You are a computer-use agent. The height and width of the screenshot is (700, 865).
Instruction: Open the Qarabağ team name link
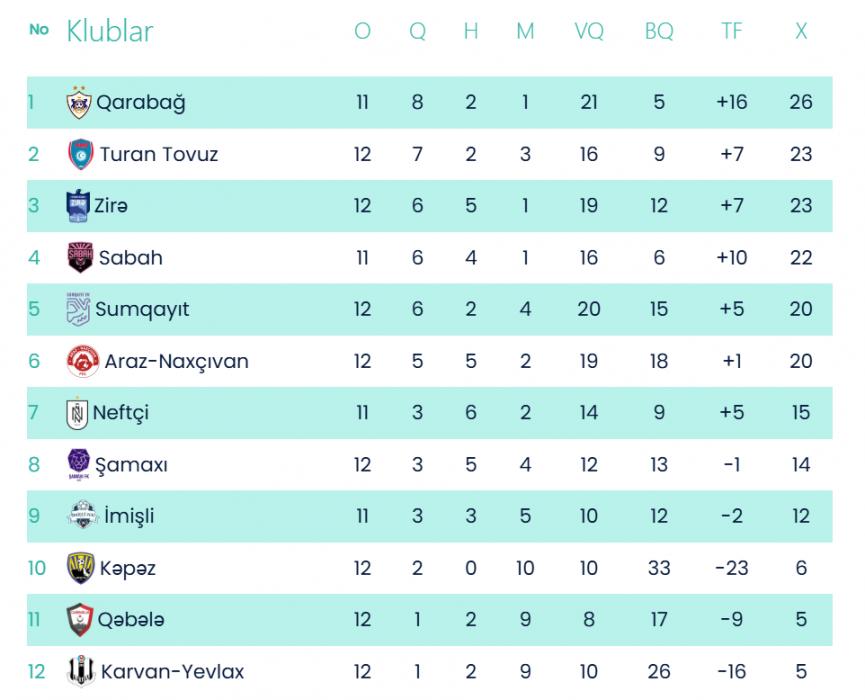tap(140, 102)
